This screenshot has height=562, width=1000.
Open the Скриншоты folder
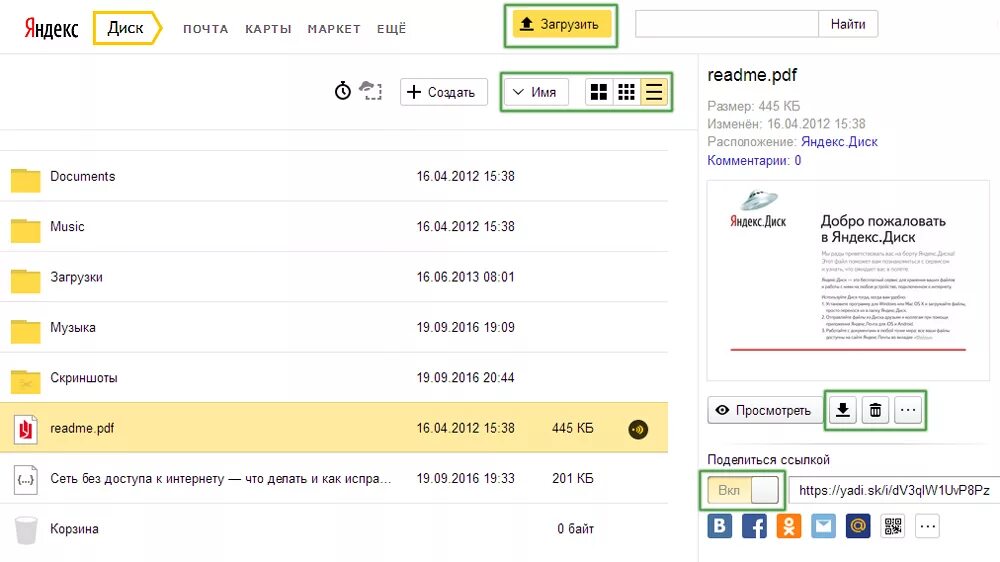coord(334,378)
